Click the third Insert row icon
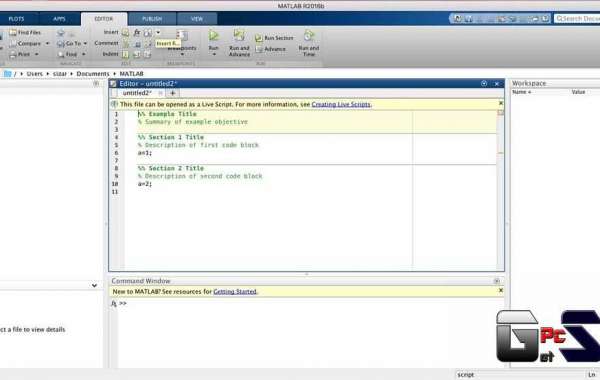The height and width of the screenshot is (380, 600). [x=148, y=33]
